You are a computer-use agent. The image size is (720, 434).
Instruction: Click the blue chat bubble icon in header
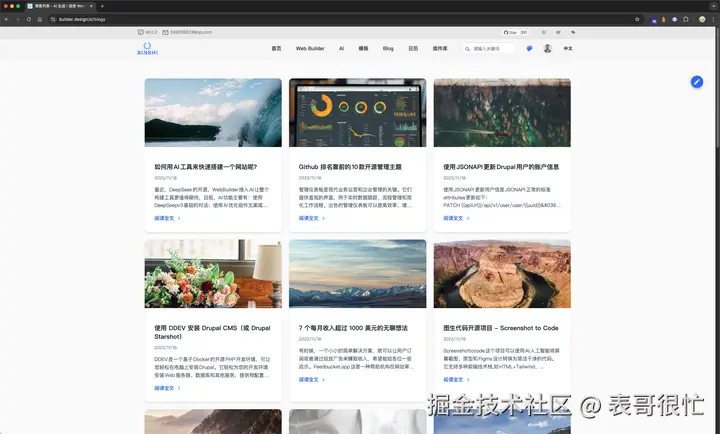click(529, 48)
